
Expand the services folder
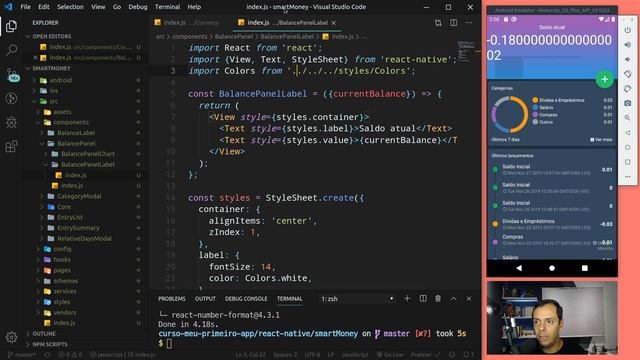(64, 291)
